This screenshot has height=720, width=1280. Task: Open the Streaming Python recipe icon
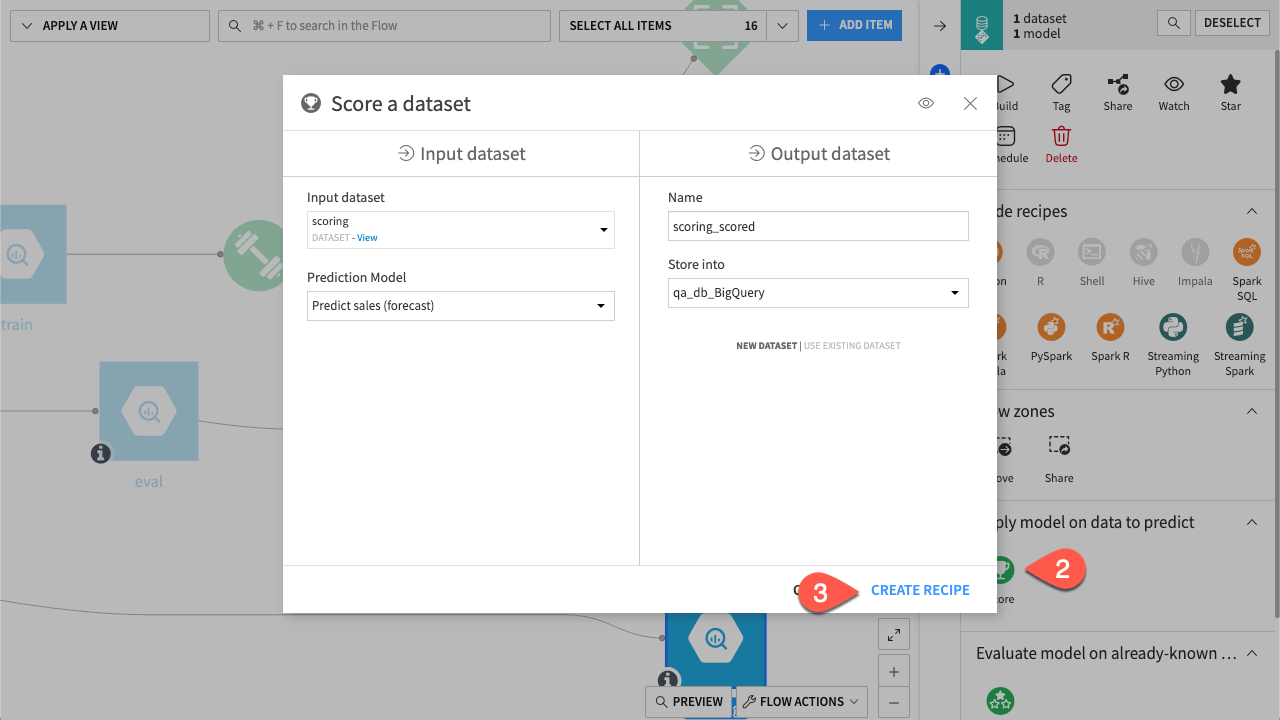1172,328
